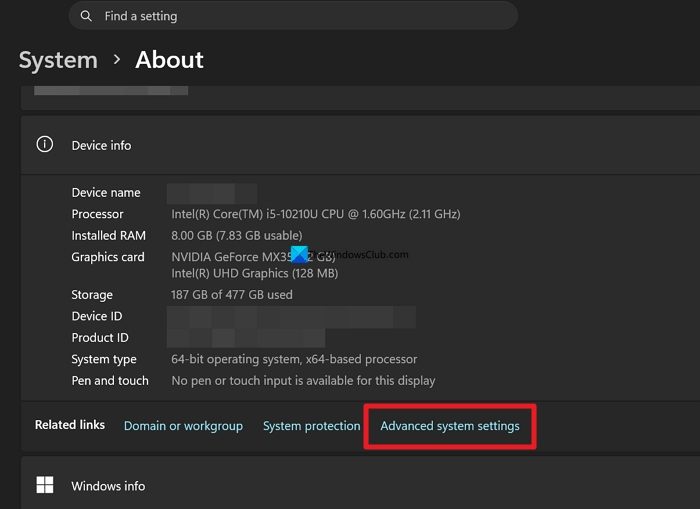
Task: Select the 64-bit operating system value
Action: [294, 359]
